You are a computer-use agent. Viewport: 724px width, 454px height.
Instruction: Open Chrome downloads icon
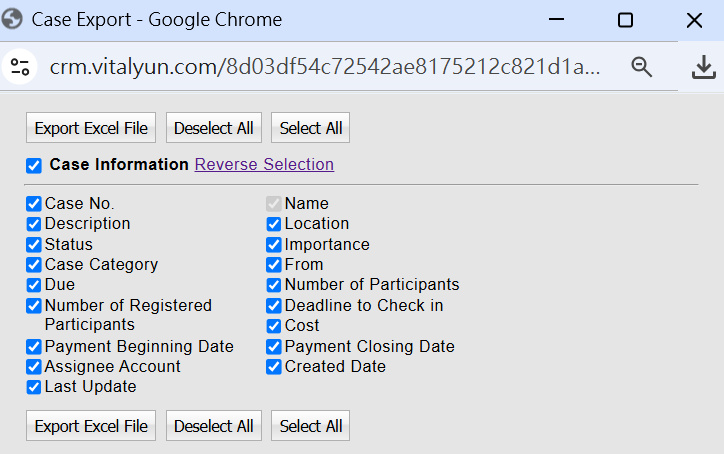703,67
